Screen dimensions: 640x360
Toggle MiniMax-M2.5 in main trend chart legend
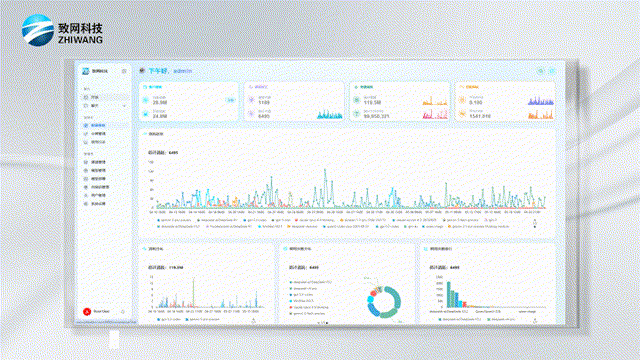pos(270,227)
